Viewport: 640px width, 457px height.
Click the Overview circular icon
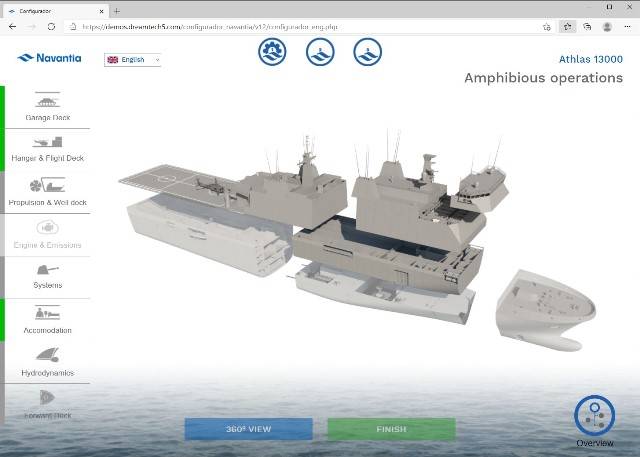click(594, 416)
